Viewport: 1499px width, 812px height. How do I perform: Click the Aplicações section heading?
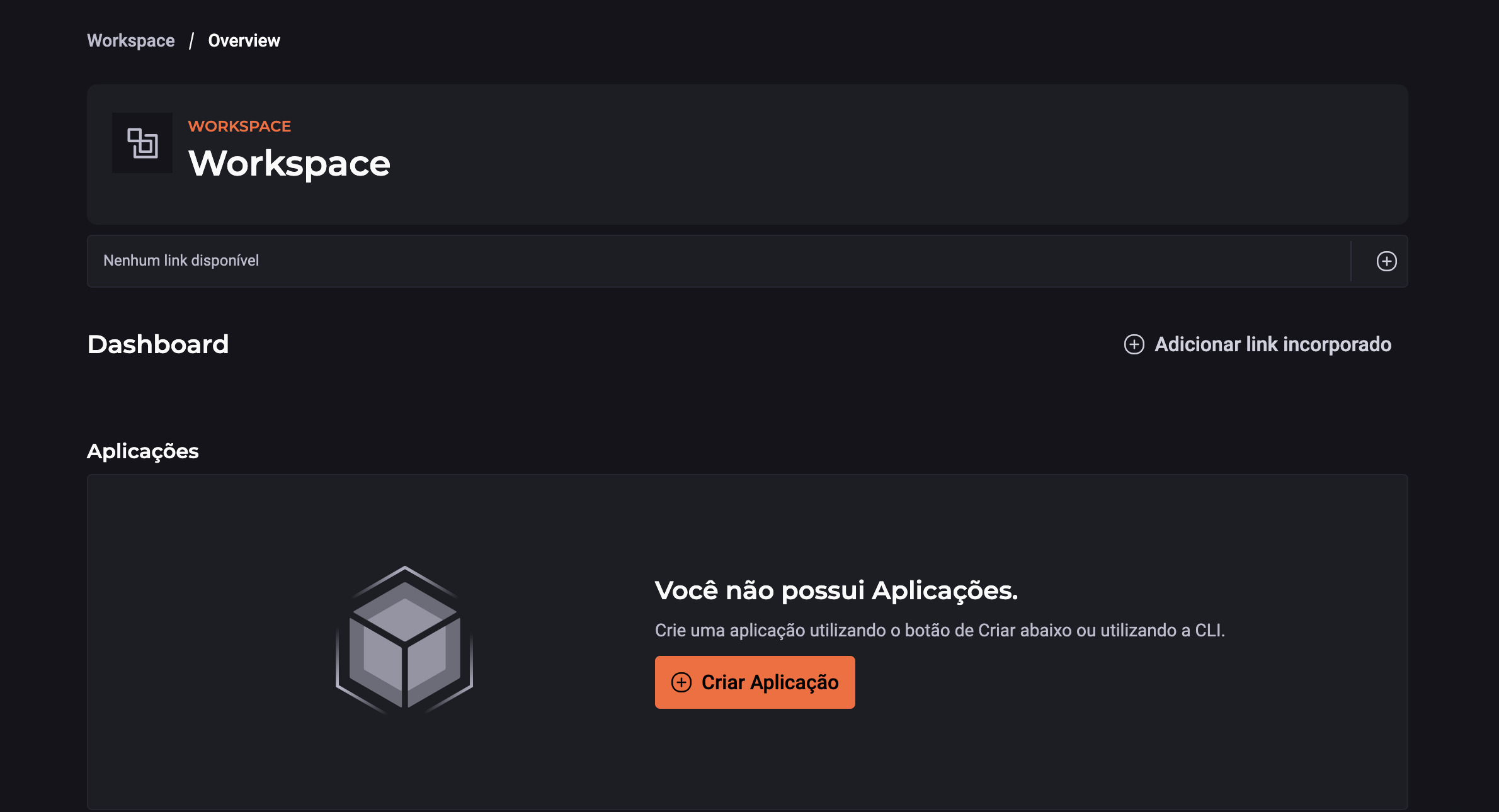click(143, 451)
